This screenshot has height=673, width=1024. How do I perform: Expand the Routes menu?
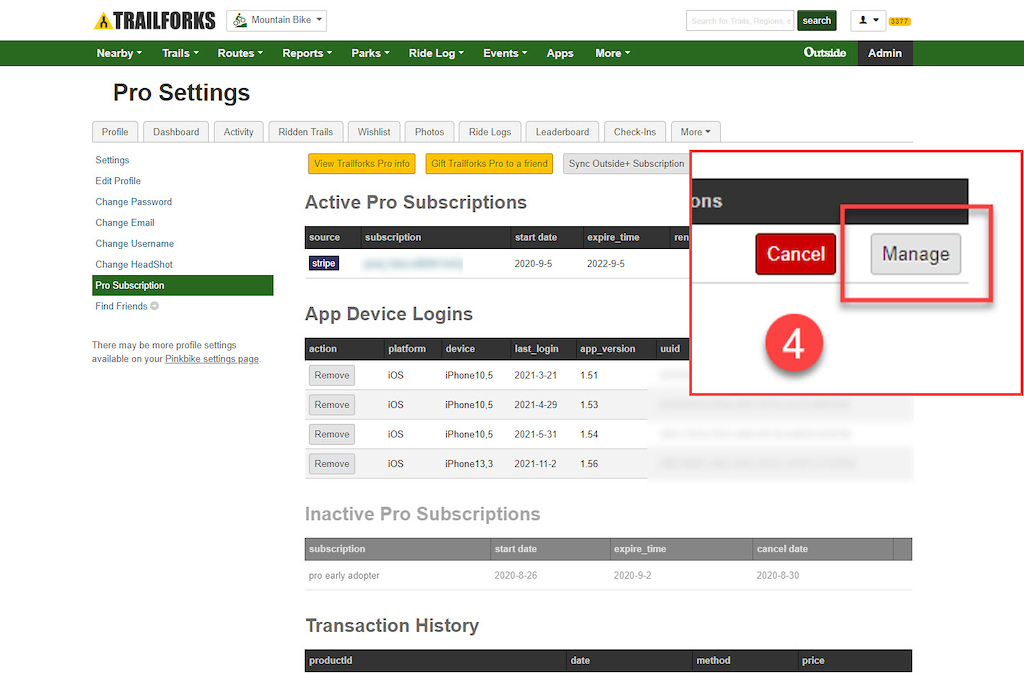click(x=240, y=53)
